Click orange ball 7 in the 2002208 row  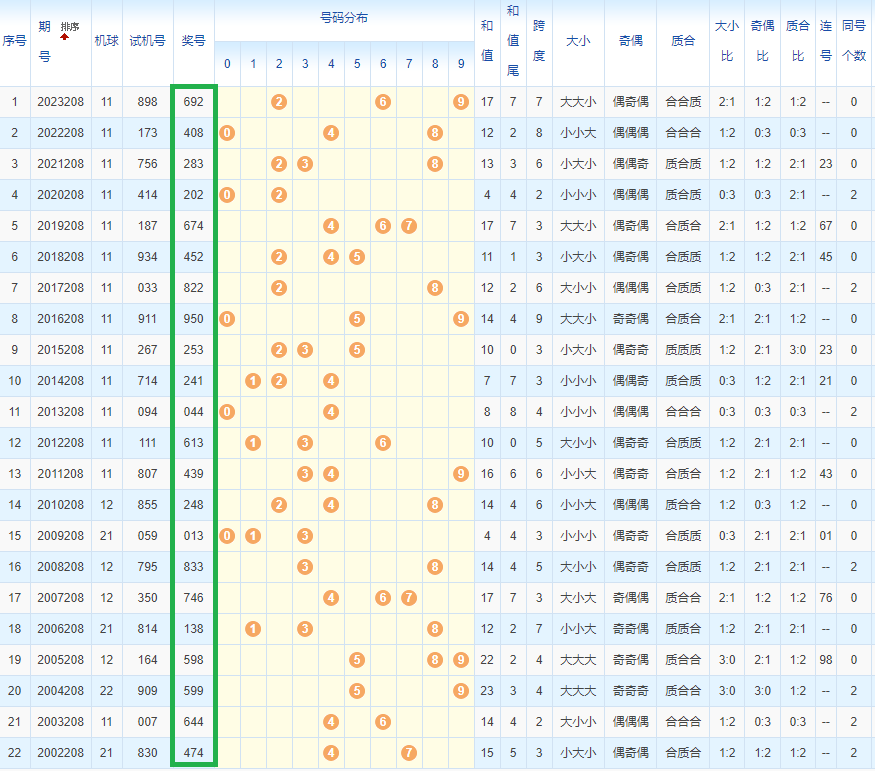(x=408, y=753)
